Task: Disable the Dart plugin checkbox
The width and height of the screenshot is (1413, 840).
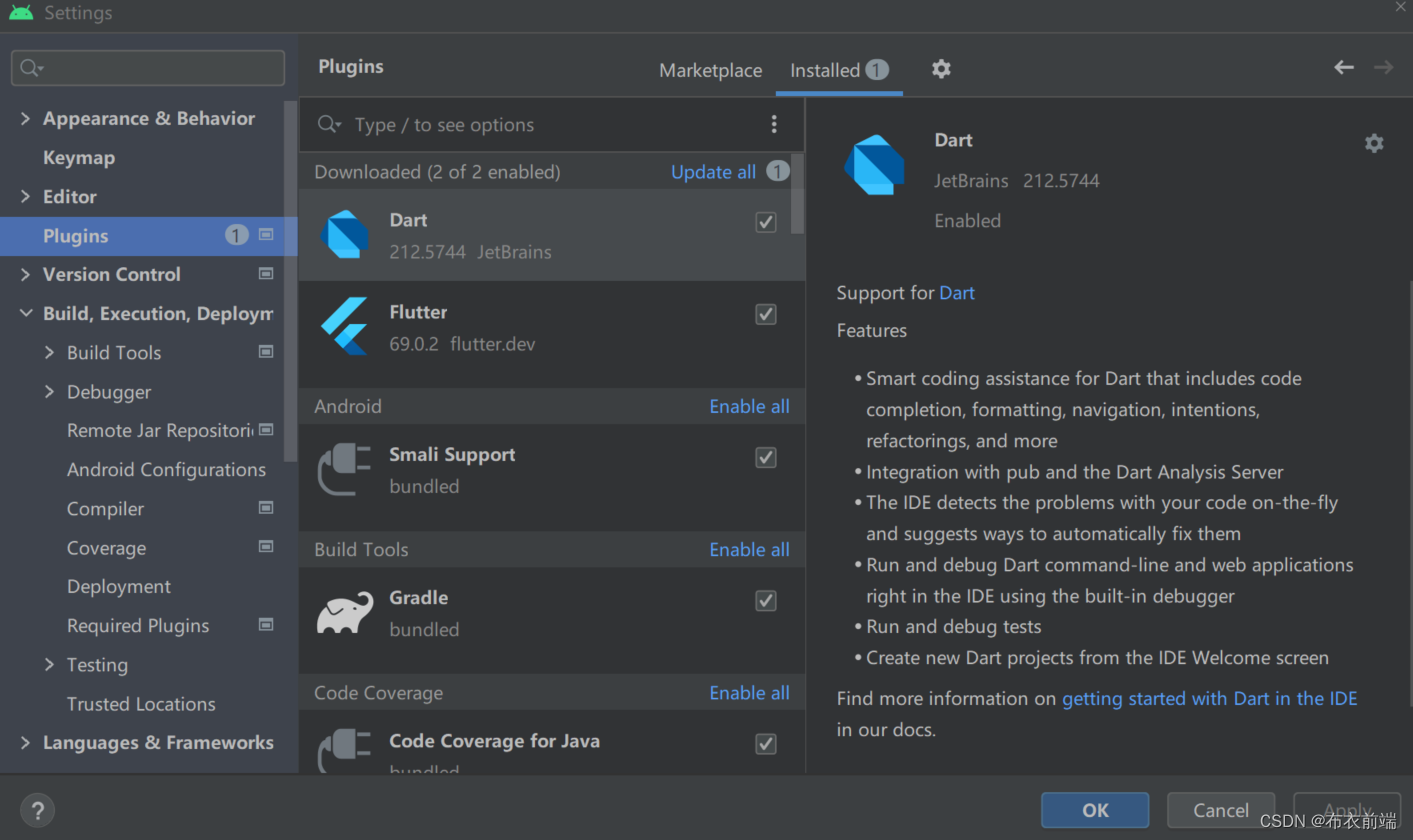Action: (x=766, y=222)
